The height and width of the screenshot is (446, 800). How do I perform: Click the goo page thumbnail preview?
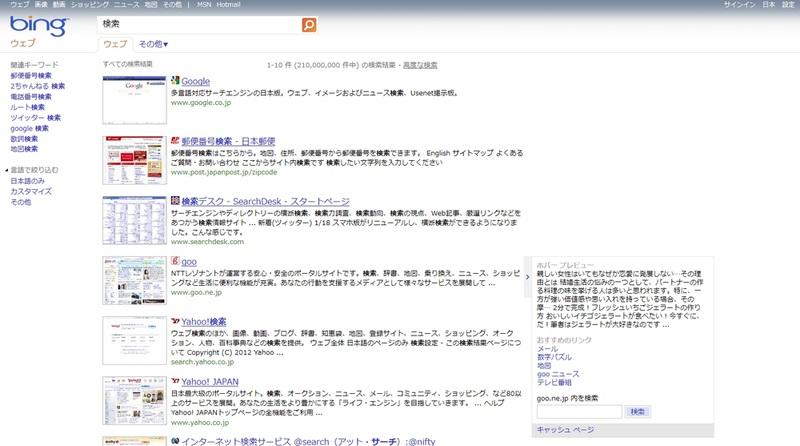pyautogui.click(x=134, y=281)
